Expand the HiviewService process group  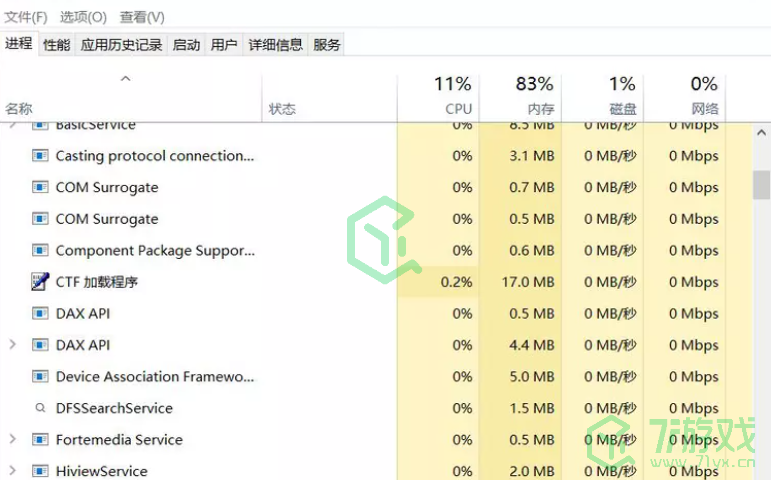point(12,471)
